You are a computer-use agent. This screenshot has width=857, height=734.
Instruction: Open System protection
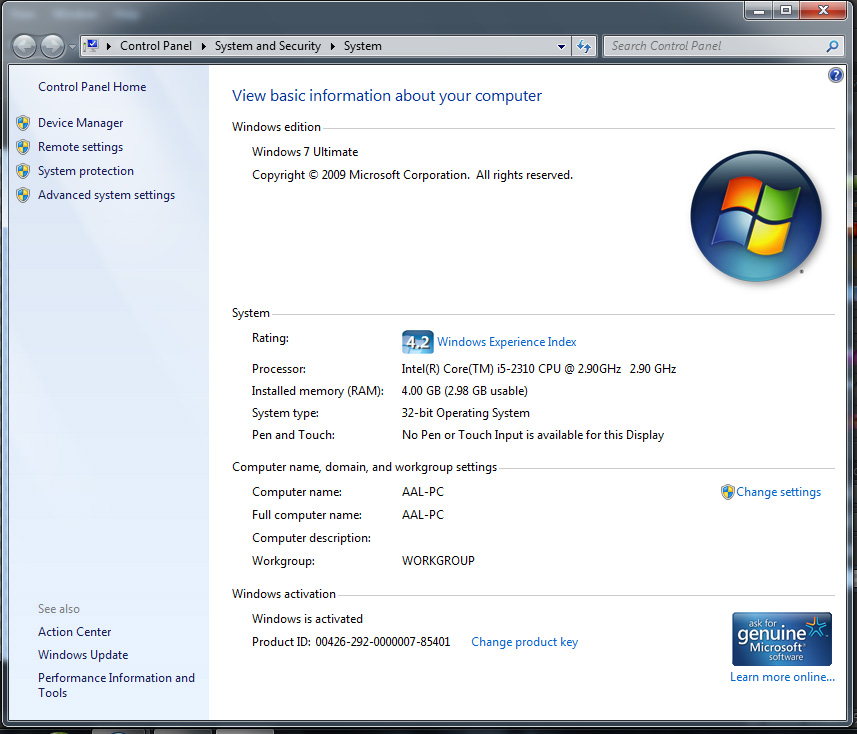pos(86,171)
